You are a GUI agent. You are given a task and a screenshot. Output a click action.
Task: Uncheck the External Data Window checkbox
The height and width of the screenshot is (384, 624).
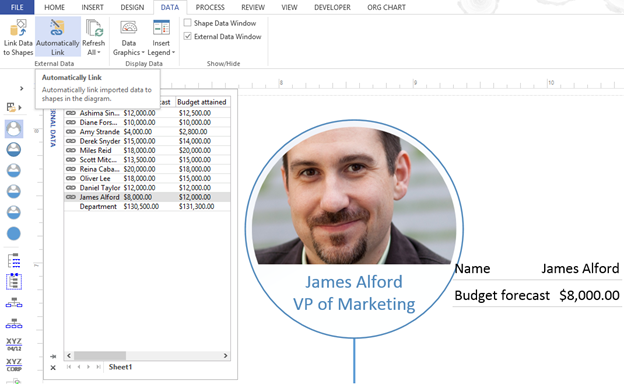coord(187,36)
